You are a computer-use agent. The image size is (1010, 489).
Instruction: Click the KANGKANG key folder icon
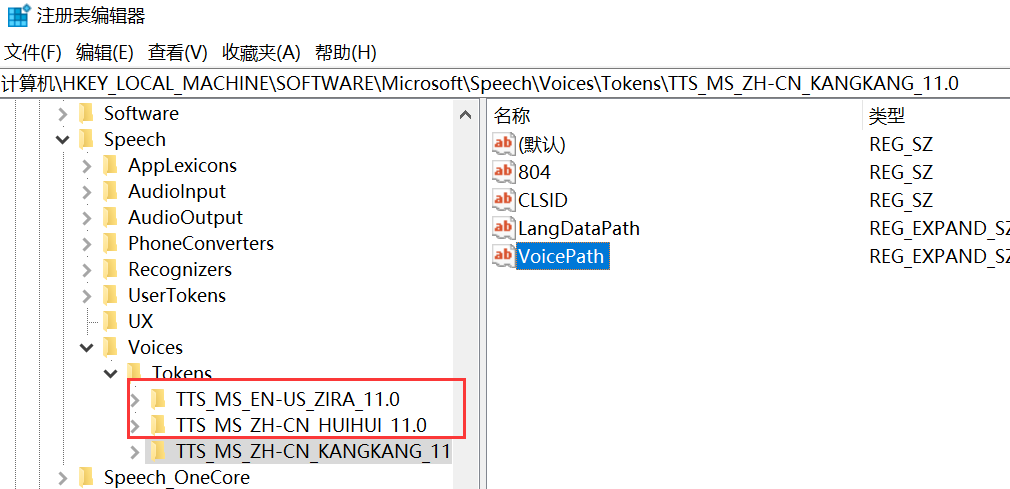158,451
